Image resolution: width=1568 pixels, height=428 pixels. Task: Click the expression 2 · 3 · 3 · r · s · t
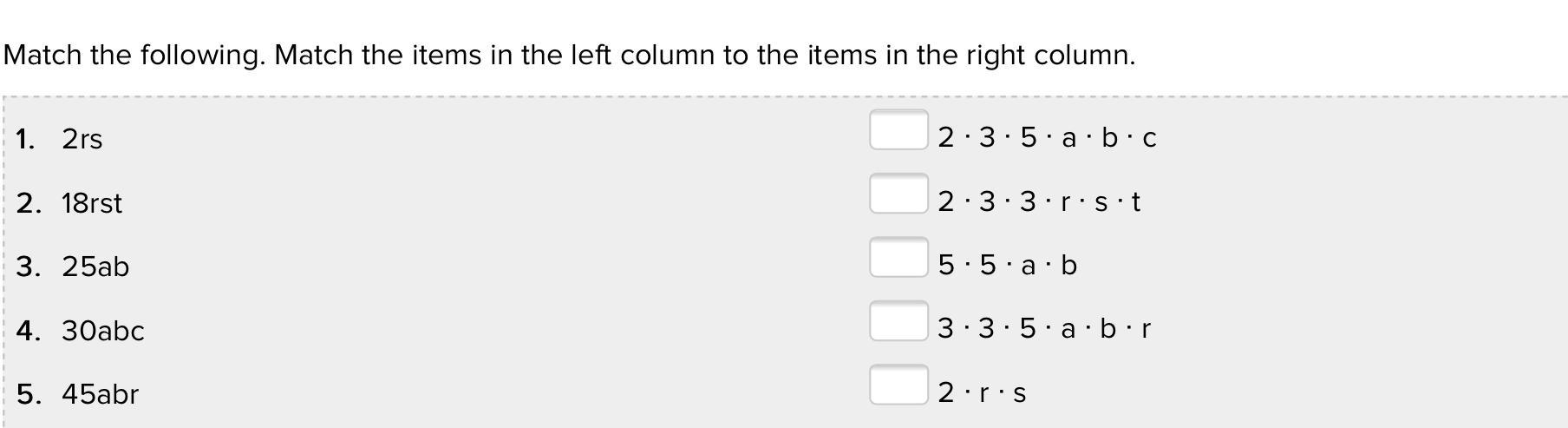point(1039,201)
